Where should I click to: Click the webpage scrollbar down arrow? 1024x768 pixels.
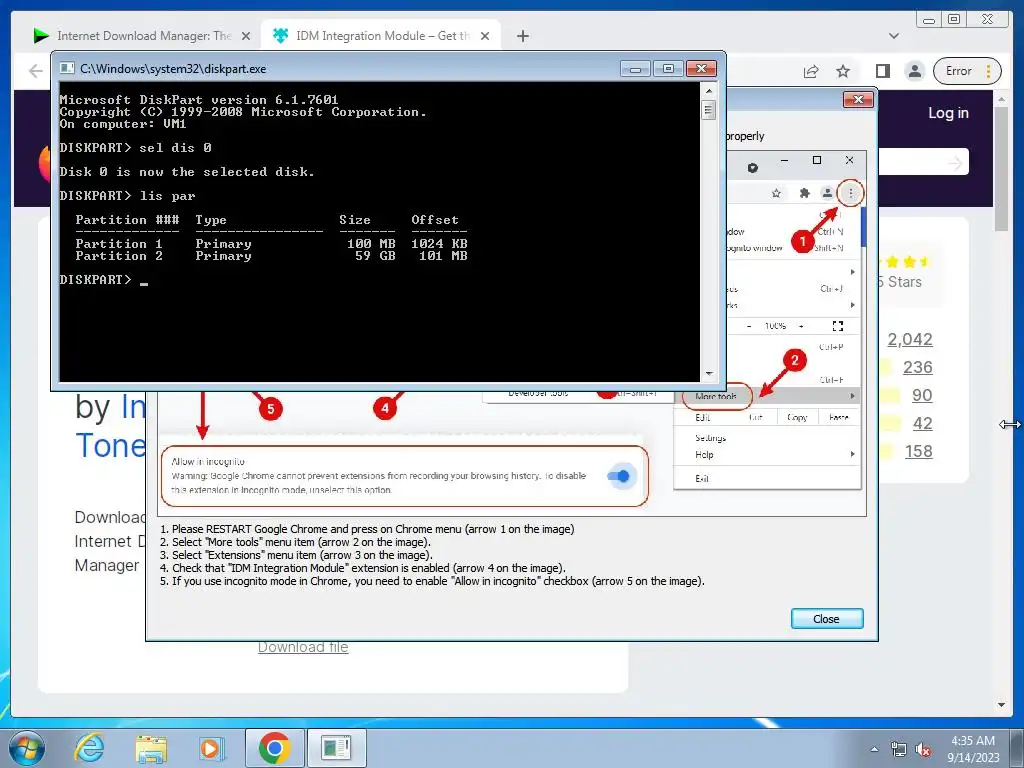coord(1001,705)
